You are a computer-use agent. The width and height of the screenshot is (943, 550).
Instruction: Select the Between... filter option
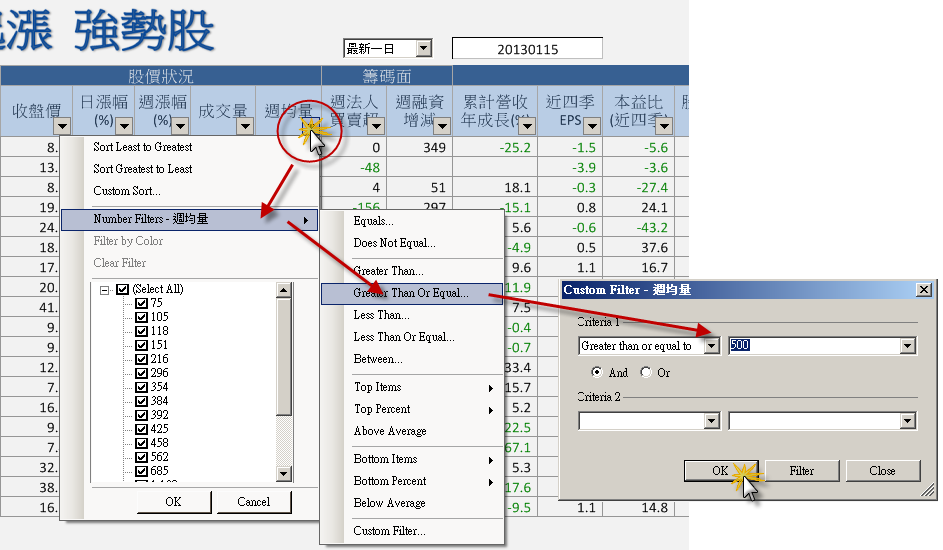tap(378, 359)
